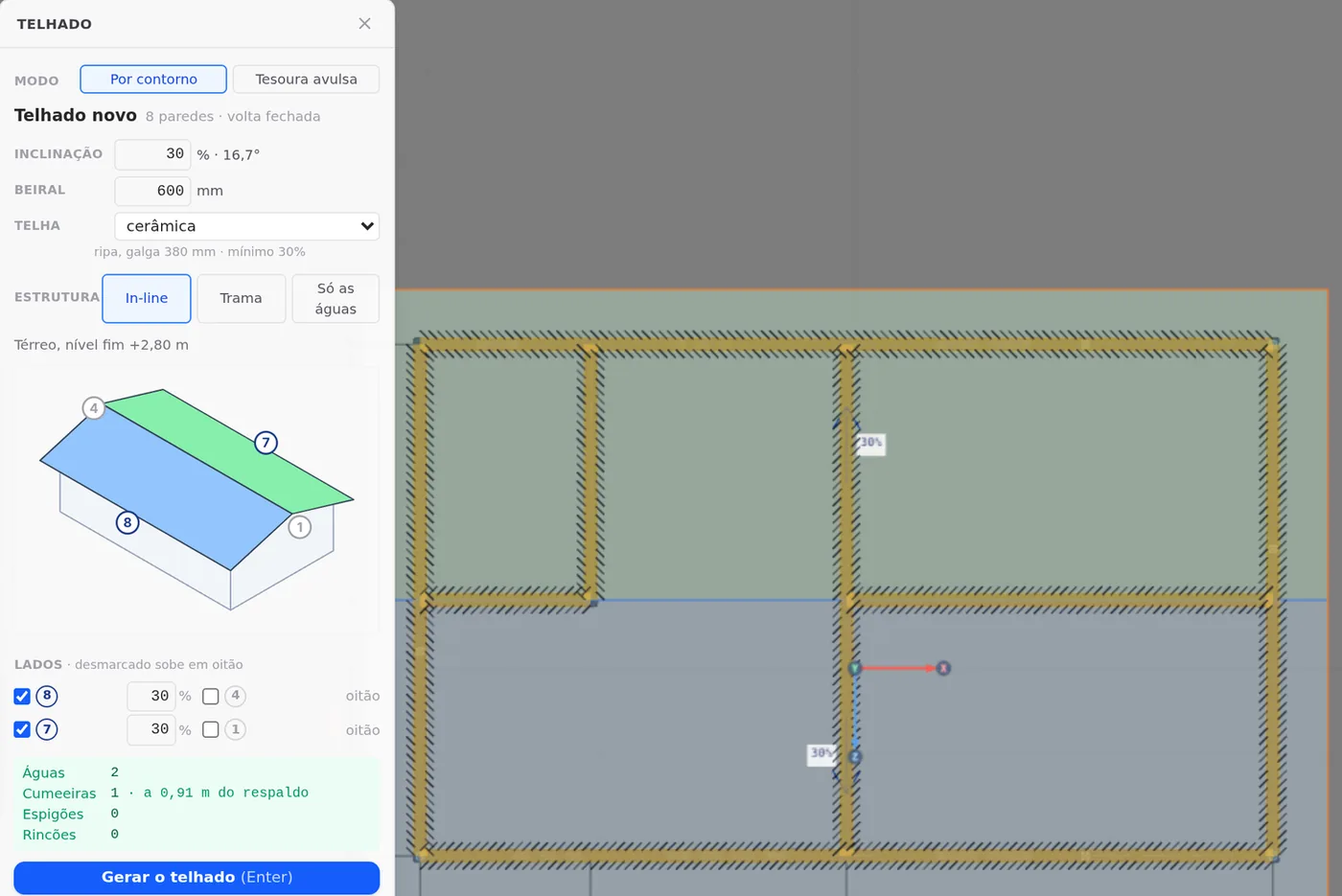Choose Trama structure option
This screenshot has height=896, width=1342.
241,298
